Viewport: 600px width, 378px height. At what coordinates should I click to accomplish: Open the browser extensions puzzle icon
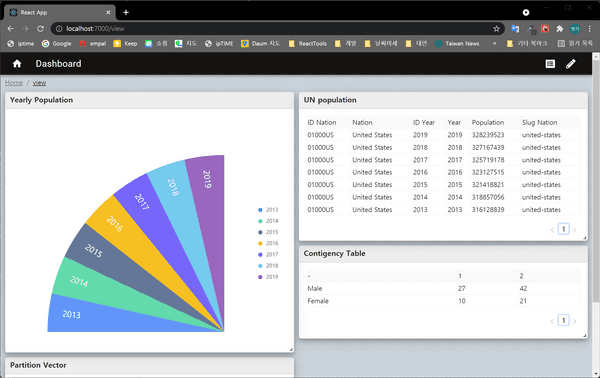pos(560,29)
